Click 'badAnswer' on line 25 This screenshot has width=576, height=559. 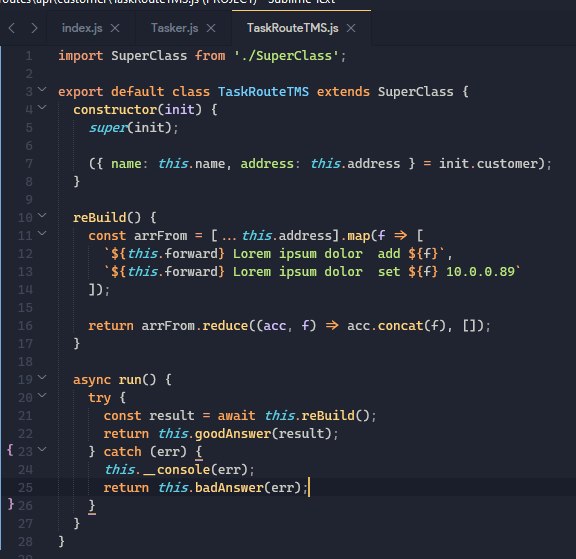229,488
